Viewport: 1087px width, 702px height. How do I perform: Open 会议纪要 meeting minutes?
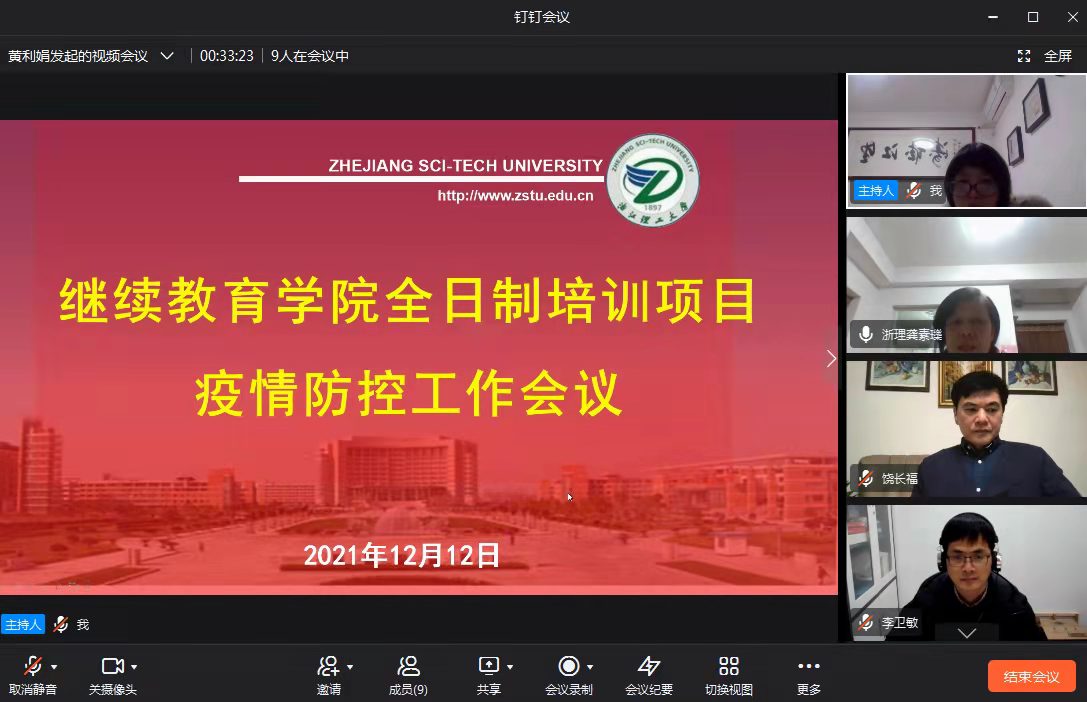649,667
